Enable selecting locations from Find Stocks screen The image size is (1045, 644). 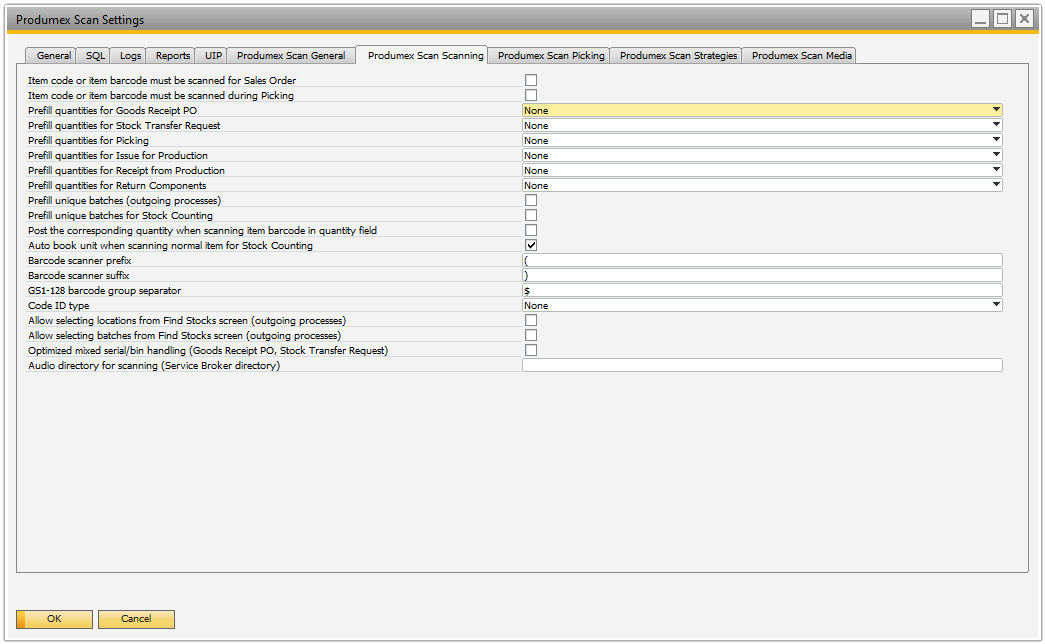point(530,321)
